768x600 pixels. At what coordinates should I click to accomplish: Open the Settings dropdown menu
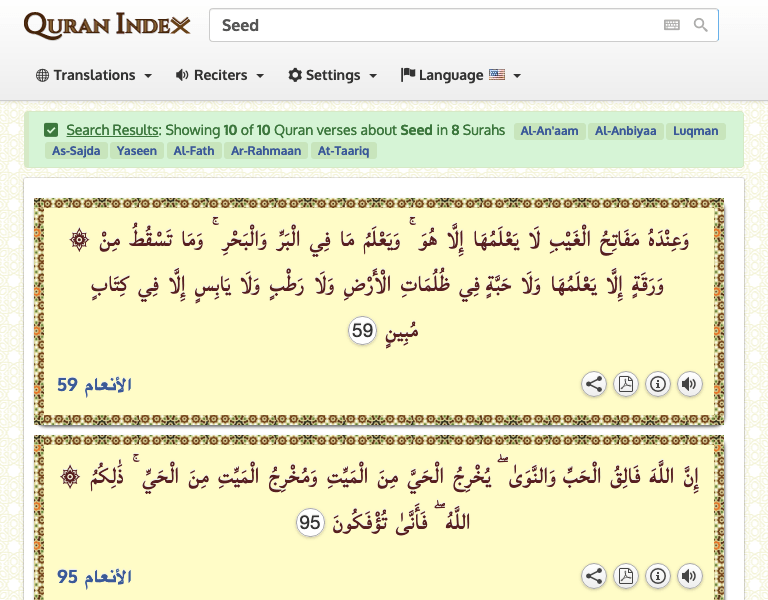(333, 75)
